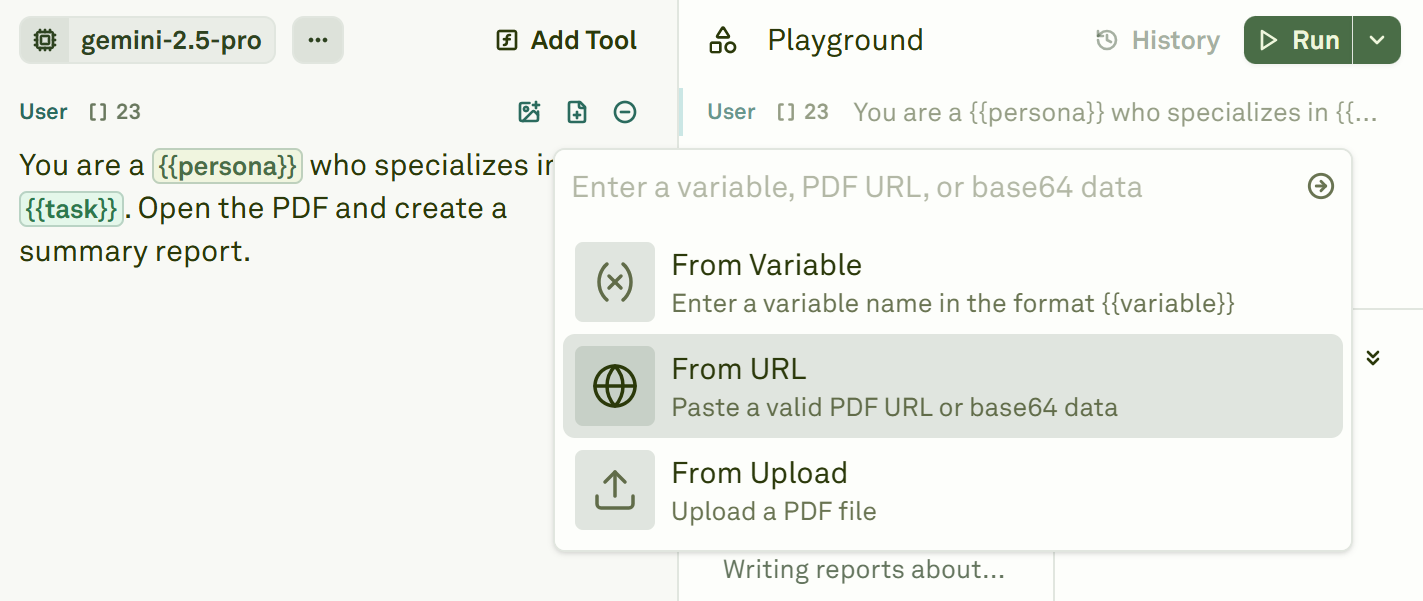This screenshot has width=1423, height=601.
Task: Click the Playground shapes icon
Action: [x=722, y=41]
